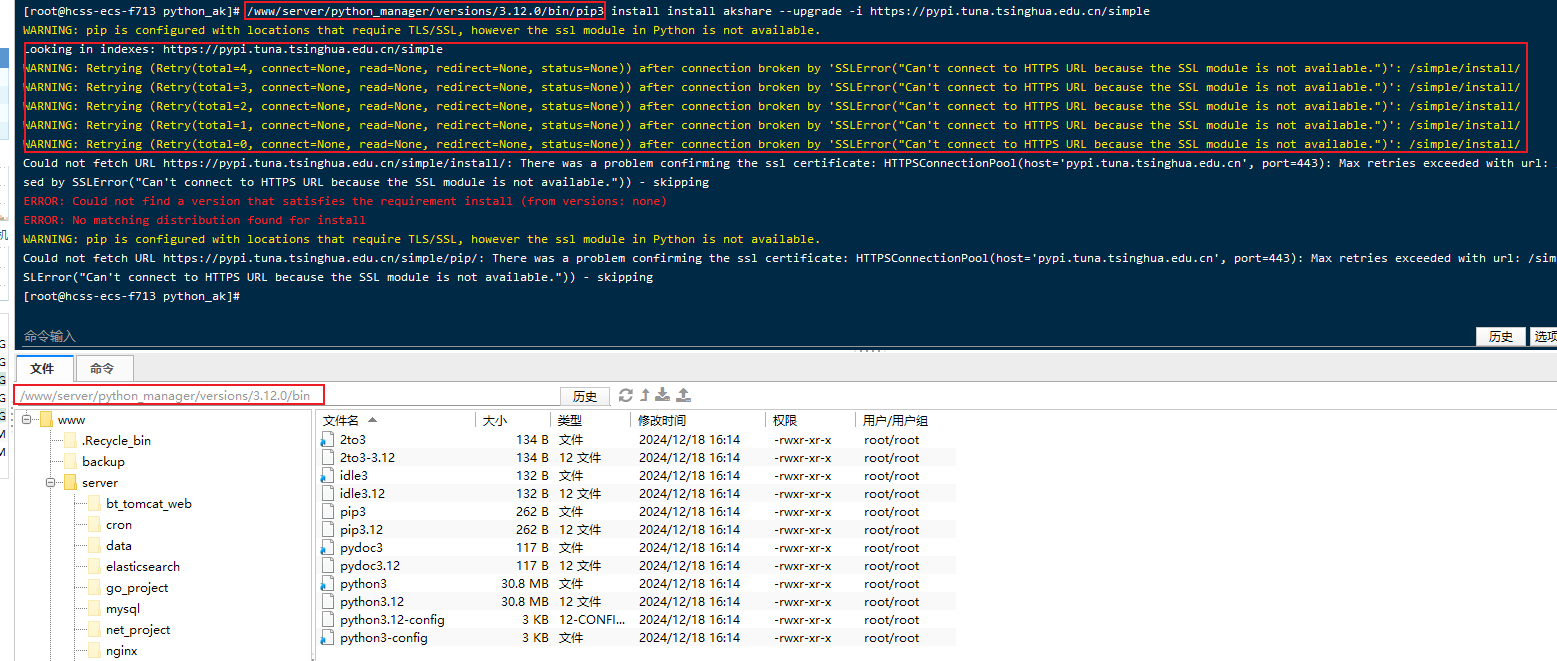Image resolution: width=1557 pixels, height=661 pixels.
Task: Click the terminal prompt on the last line
Action: pyautogui.click(x=132, y=297)
